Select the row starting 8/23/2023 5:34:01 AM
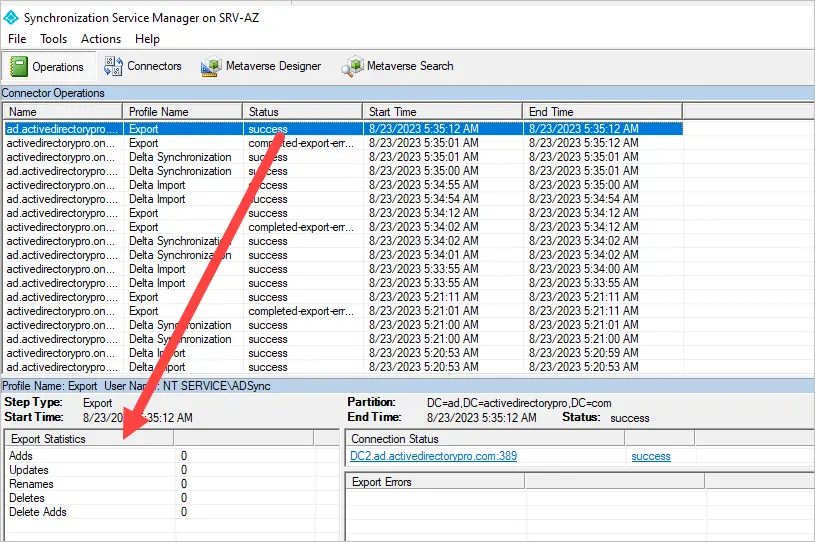815x542 pixels. (343, 255)
